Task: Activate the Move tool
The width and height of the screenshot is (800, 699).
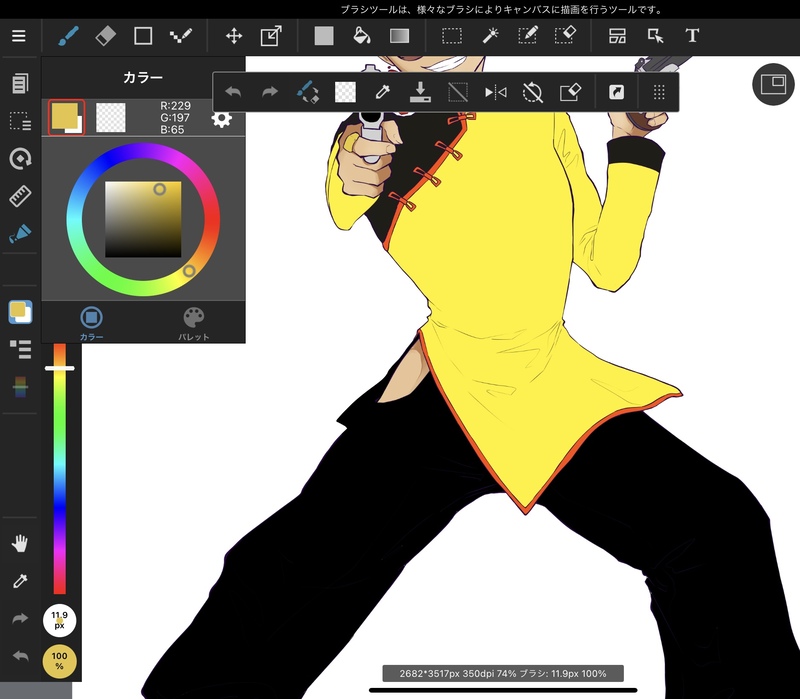Action: 234,36
